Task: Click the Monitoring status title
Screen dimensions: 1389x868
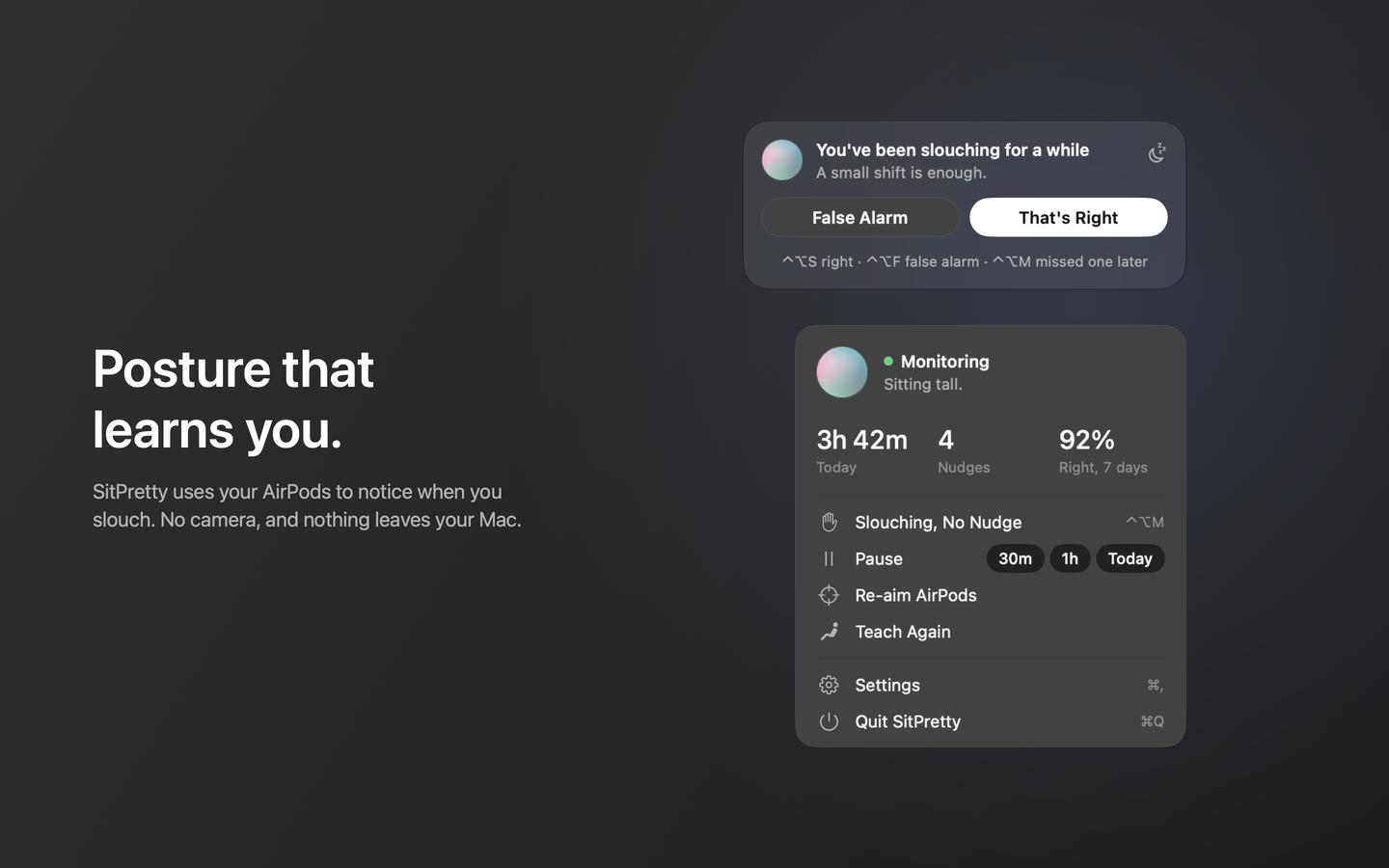Action: coord(945,362)
